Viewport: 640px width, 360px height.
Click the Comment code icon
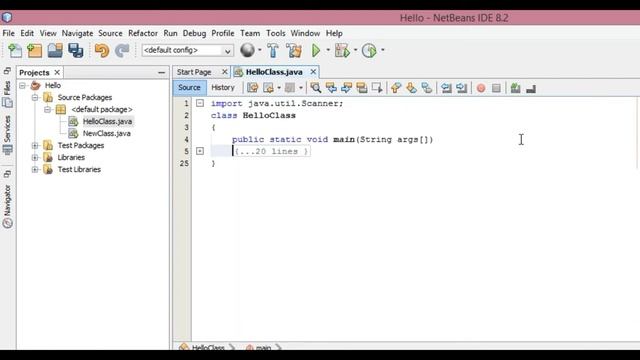click(x=515, y=88)
